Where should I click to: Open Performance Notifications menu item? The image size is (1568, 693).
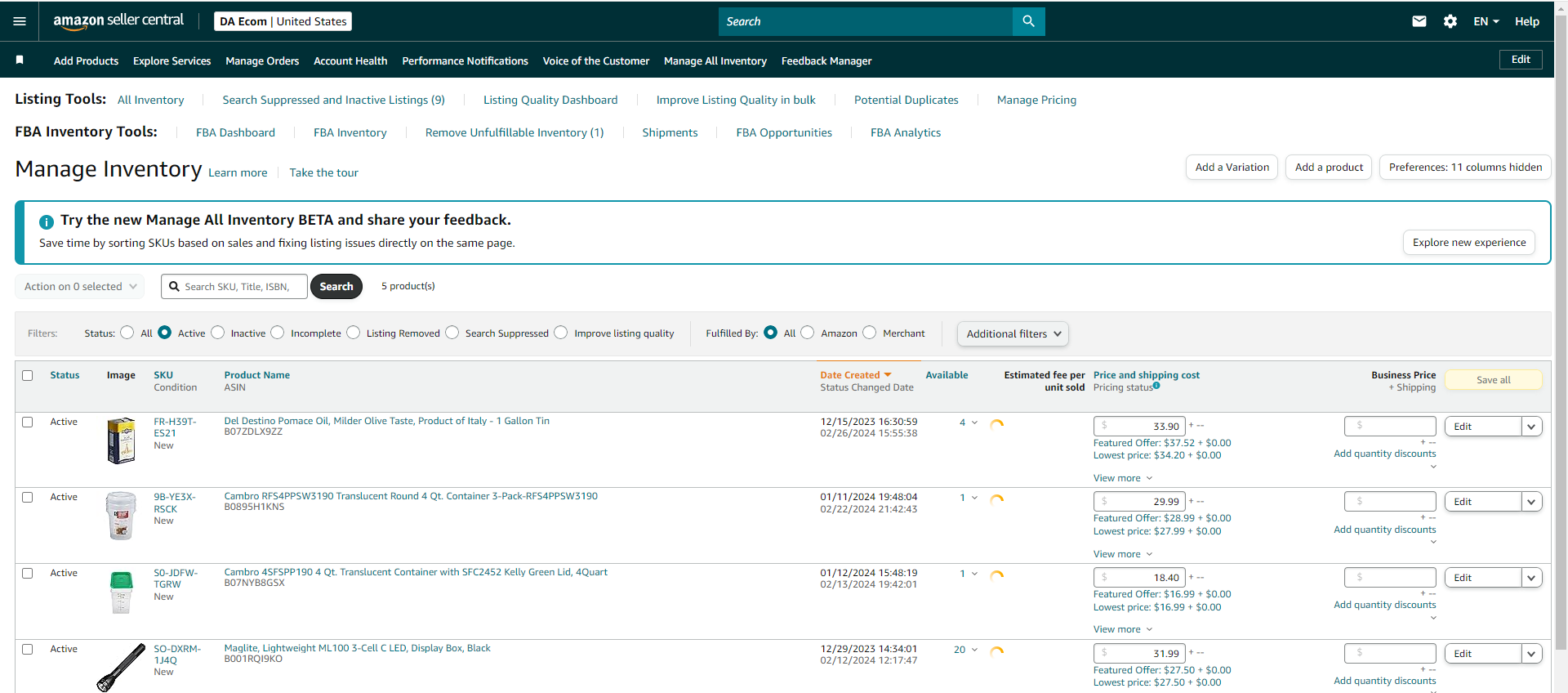(x=465, y=60)
